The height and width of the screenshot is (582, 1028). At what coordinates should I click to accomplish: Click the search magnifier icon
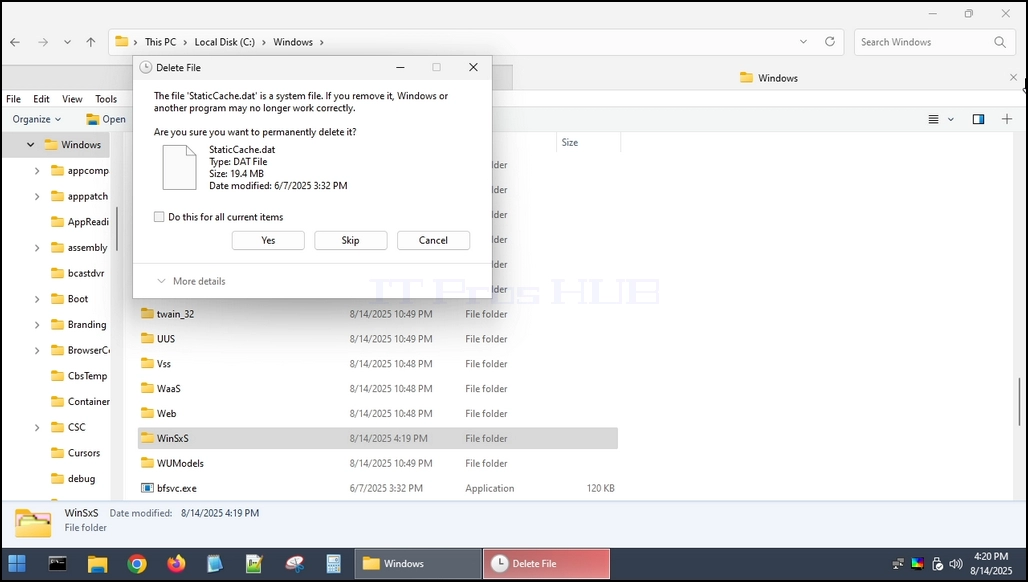[x=1000, y=42]
